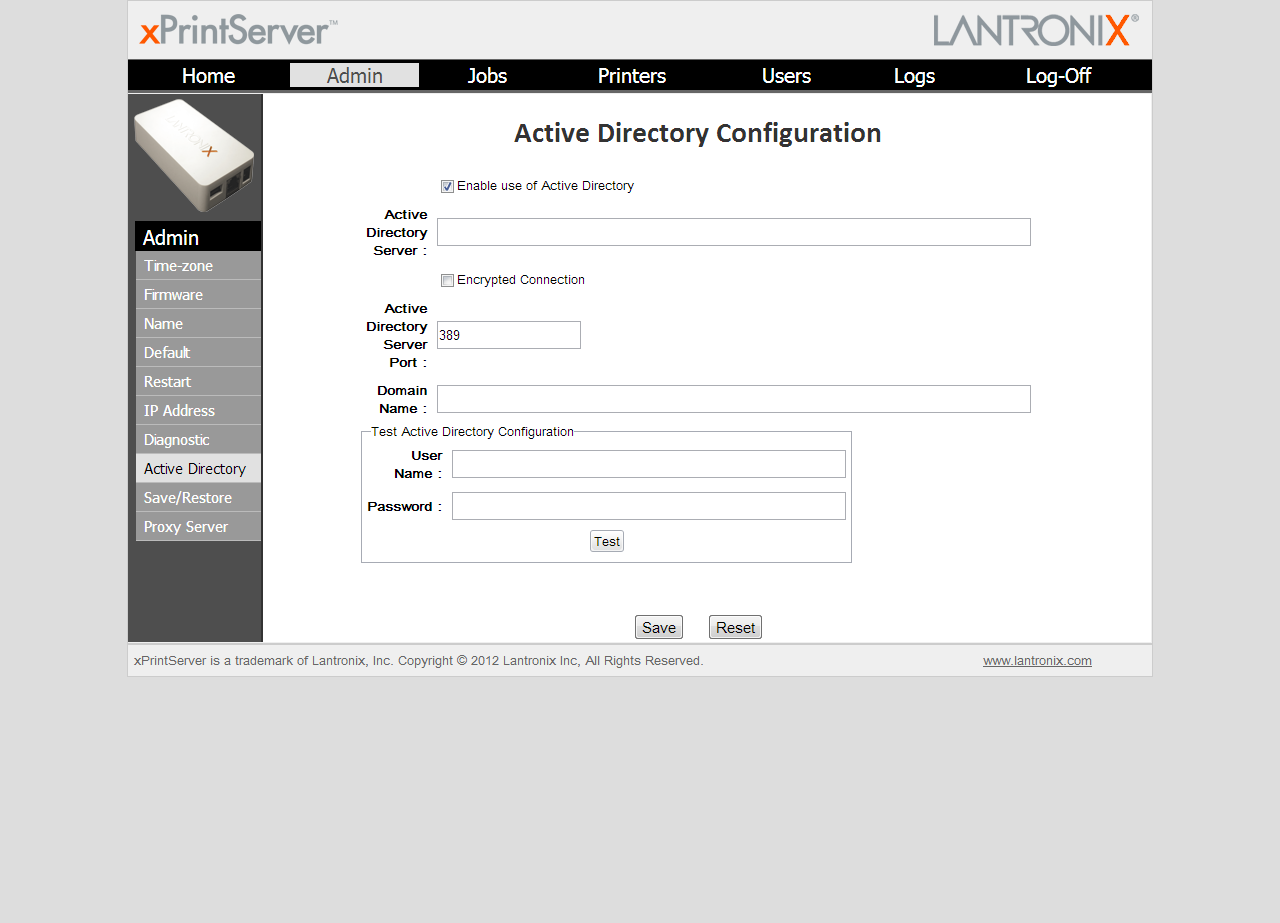Open the www.lantronix.com link
The image size is (1280, 923).
pyautogui.click(x=1037, y=661)
